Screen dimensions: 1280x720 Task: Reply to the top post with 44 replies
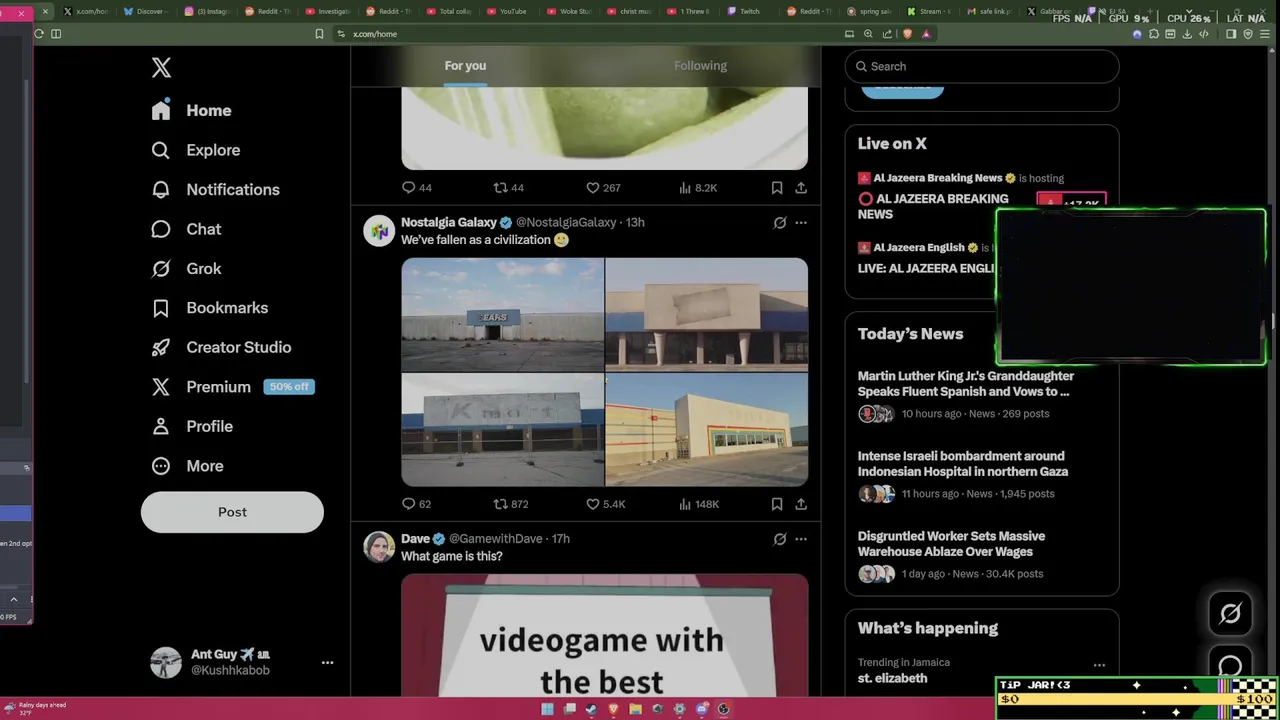point(416,188)
